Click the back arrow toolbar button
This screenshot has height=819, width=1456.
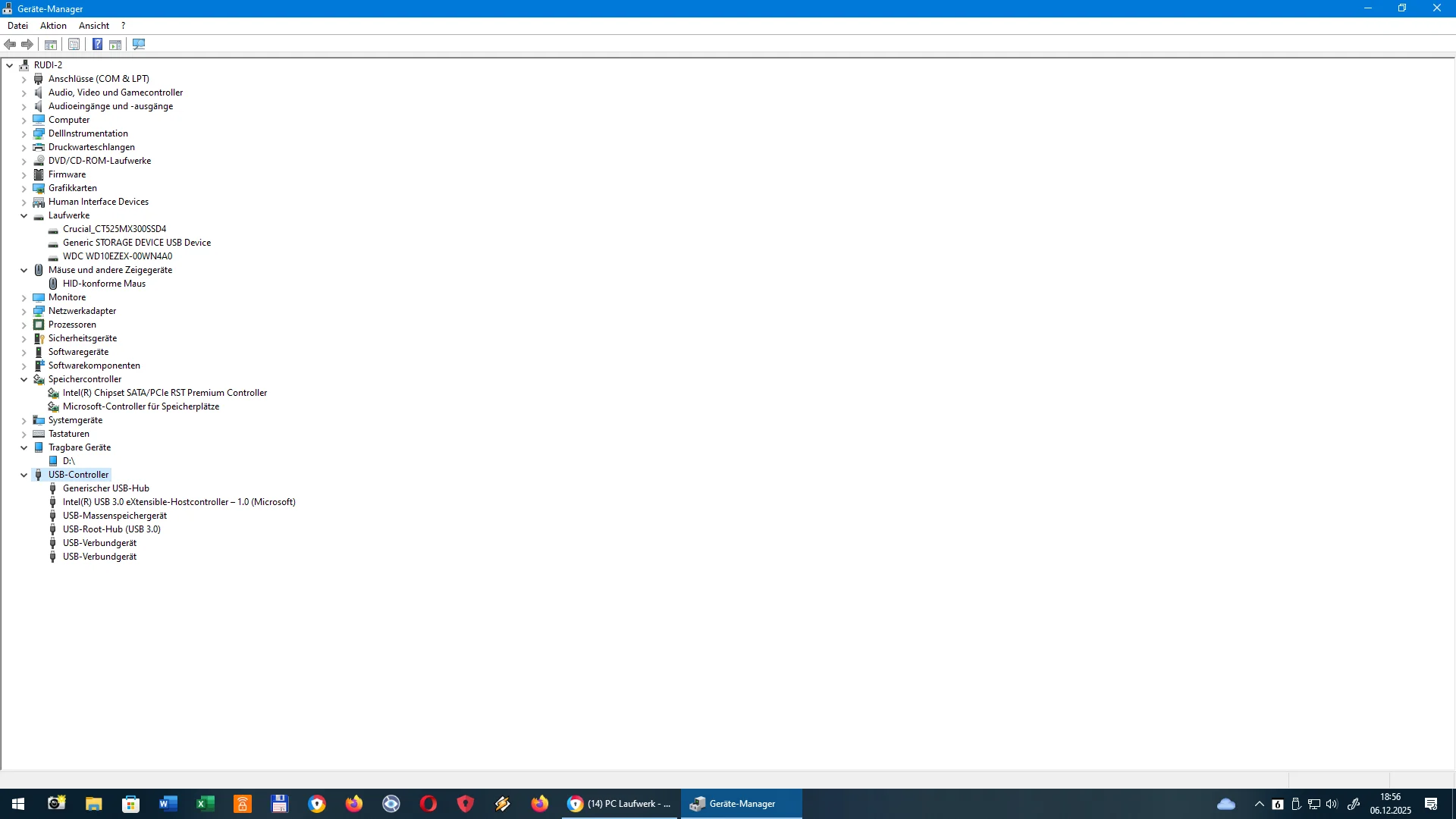click(10, 45)
